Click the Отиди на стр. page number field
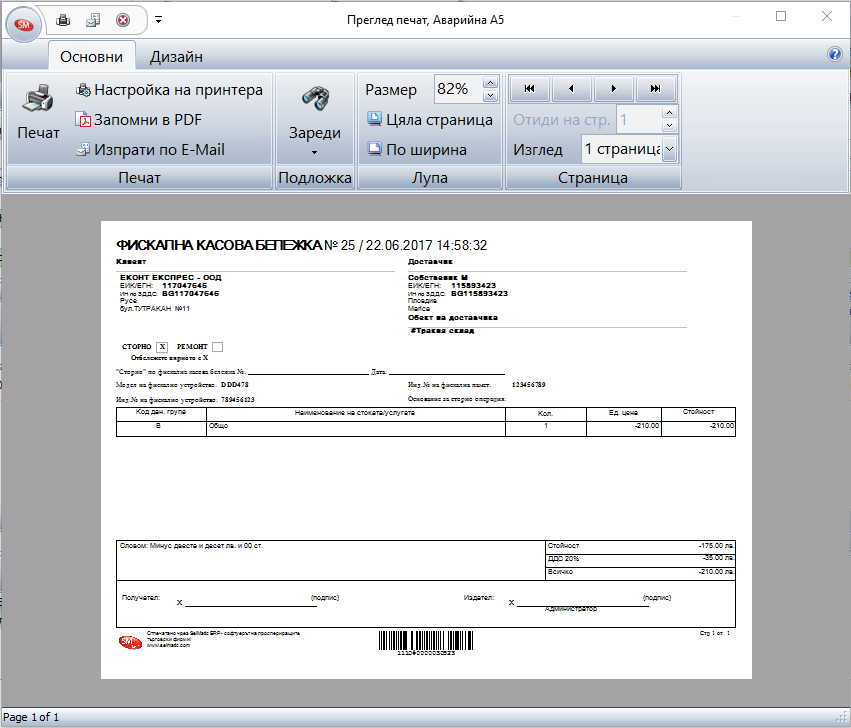This screenshot has height=728, width=851. 639,119
